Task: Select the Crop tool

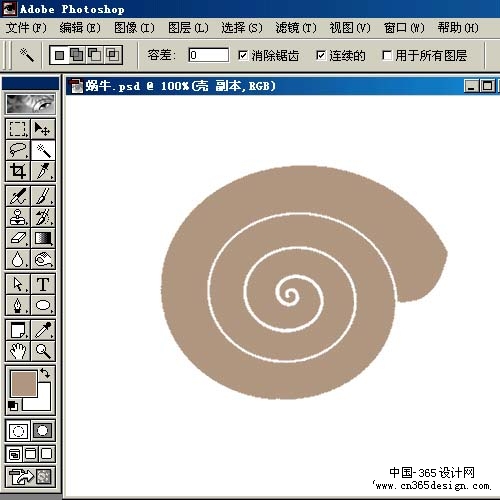Action: (18, 171)
